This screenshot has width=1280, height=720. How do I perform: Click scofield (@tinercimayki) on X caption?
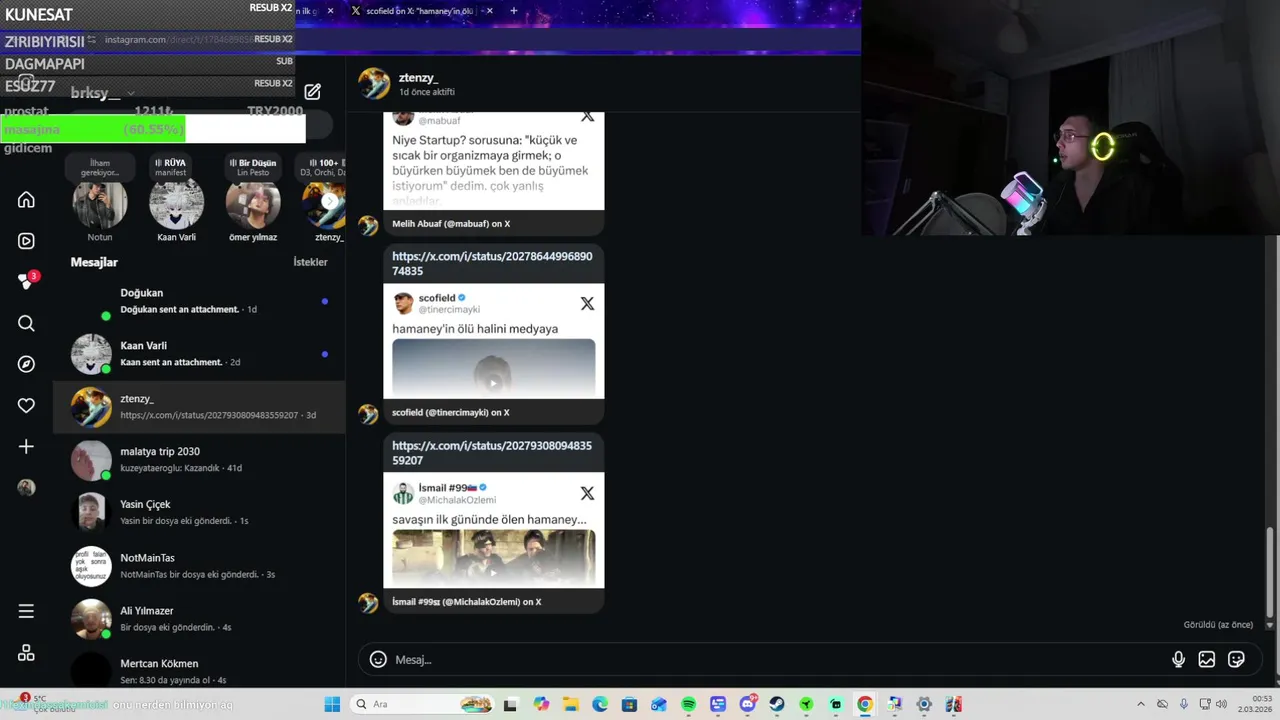[x=450, y=412]
